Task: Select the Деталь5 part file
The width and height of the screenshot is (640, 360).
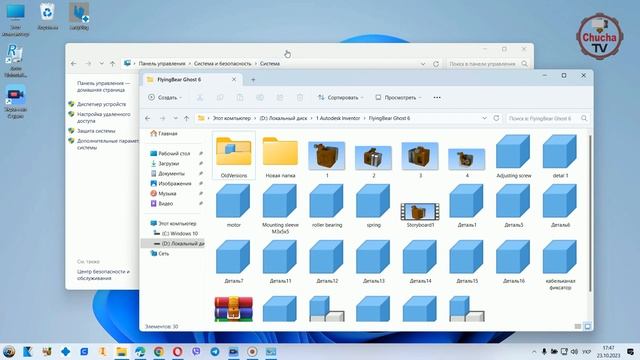Action: point(513,205)
